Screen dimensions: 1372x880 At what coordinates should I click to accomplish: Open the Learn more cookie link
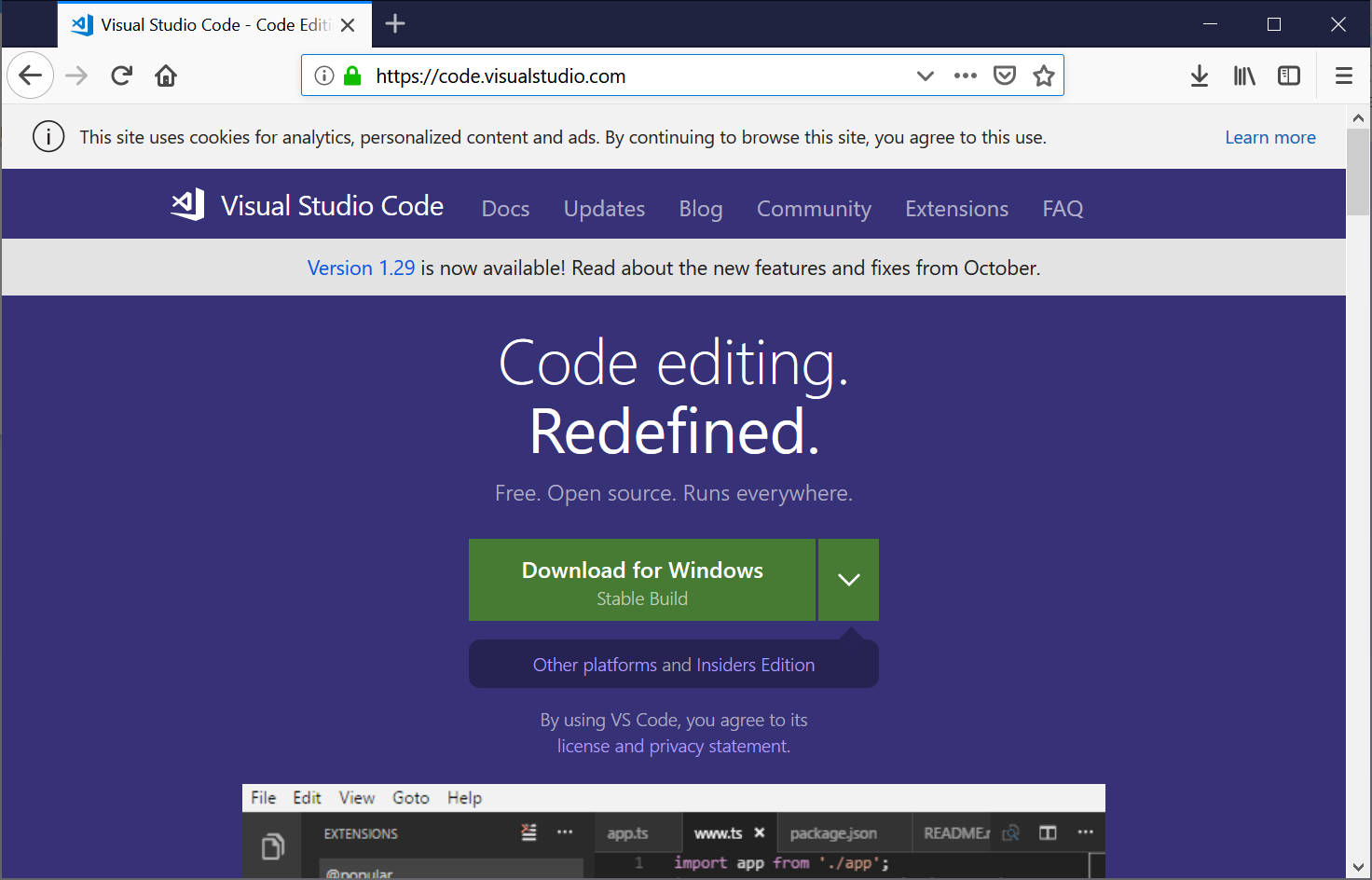coord(1270,137)
